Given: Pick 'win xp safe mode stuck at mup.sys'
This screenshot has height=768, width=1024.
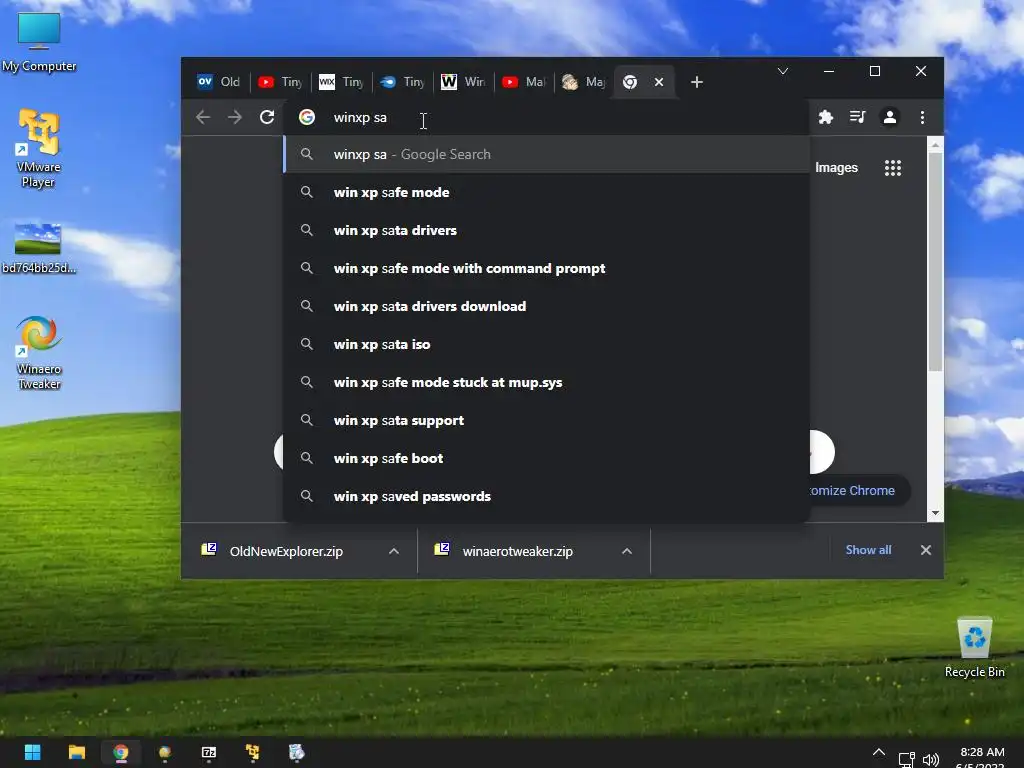Looking at the screenshot, I should tap(547, 383).
